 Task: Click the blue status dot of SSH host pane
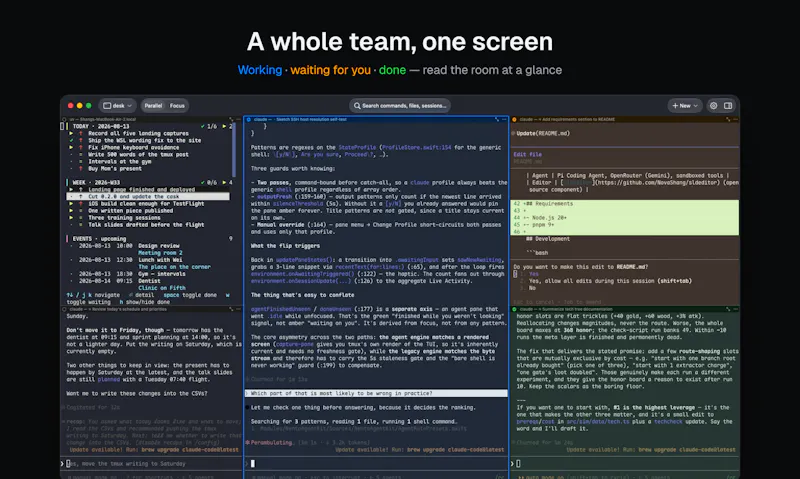coord(248,119)
